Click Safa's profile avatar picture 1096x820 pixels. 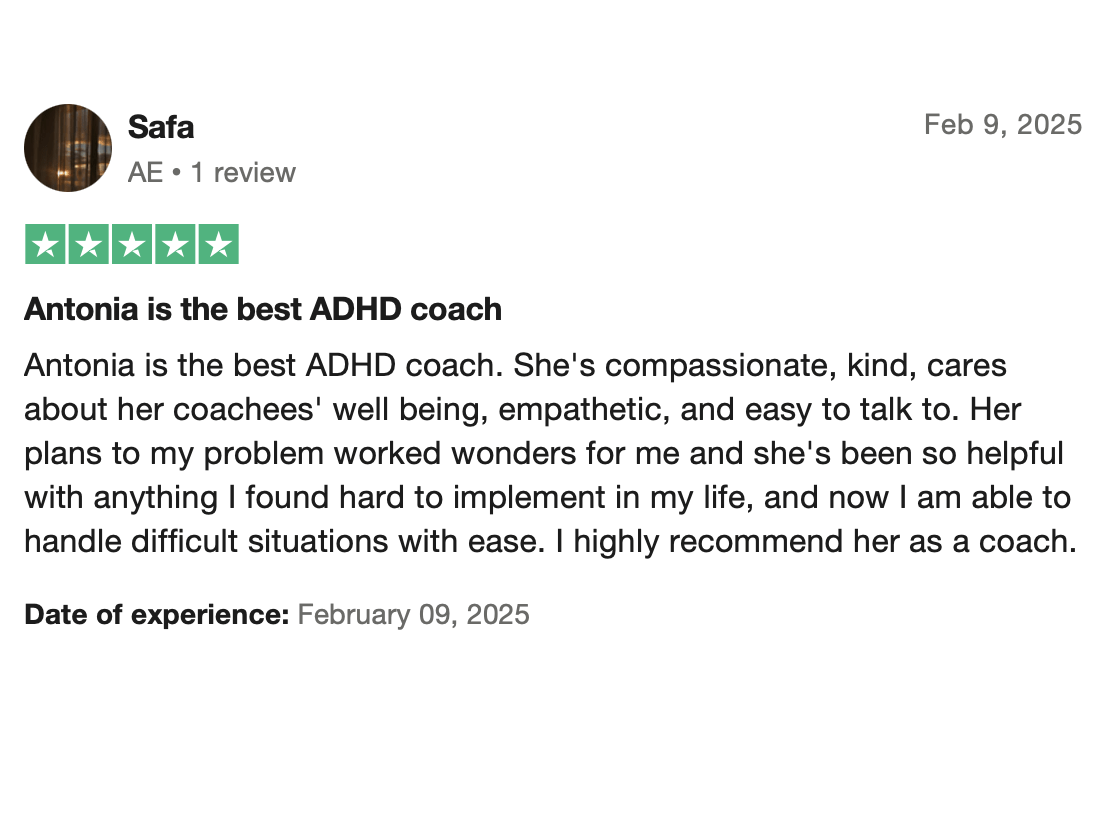68,148
